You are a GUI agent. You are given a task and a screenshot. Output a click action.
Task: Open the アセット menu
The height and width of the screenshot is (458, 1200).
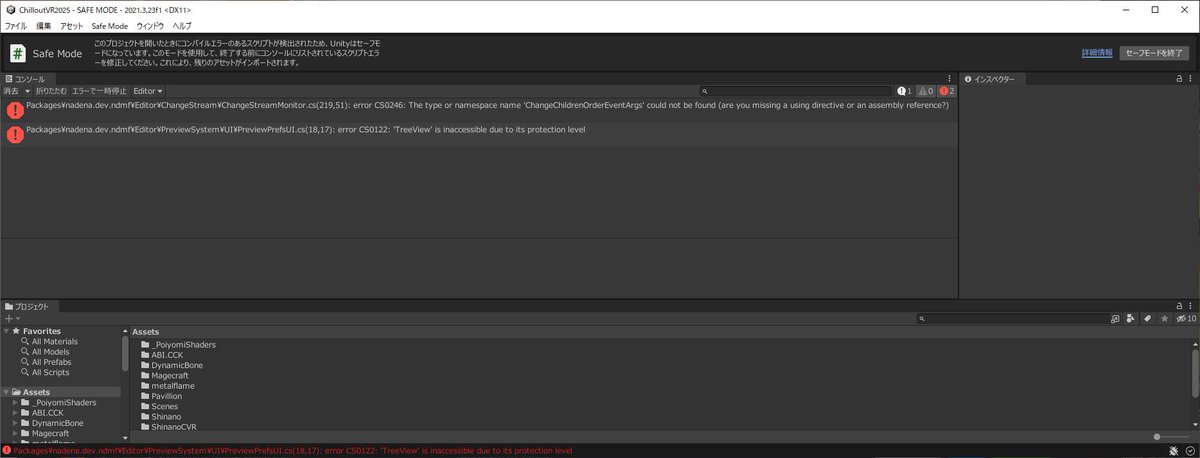(x=72, y=25)
